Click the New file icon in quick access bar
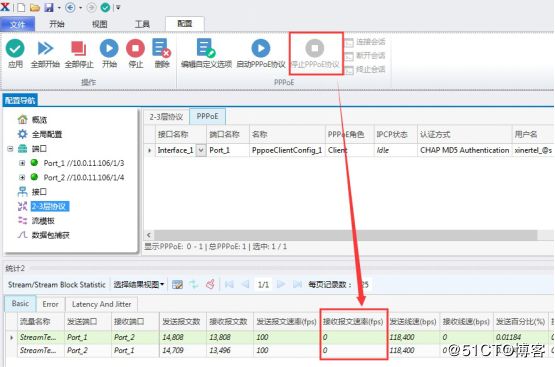 21,7
